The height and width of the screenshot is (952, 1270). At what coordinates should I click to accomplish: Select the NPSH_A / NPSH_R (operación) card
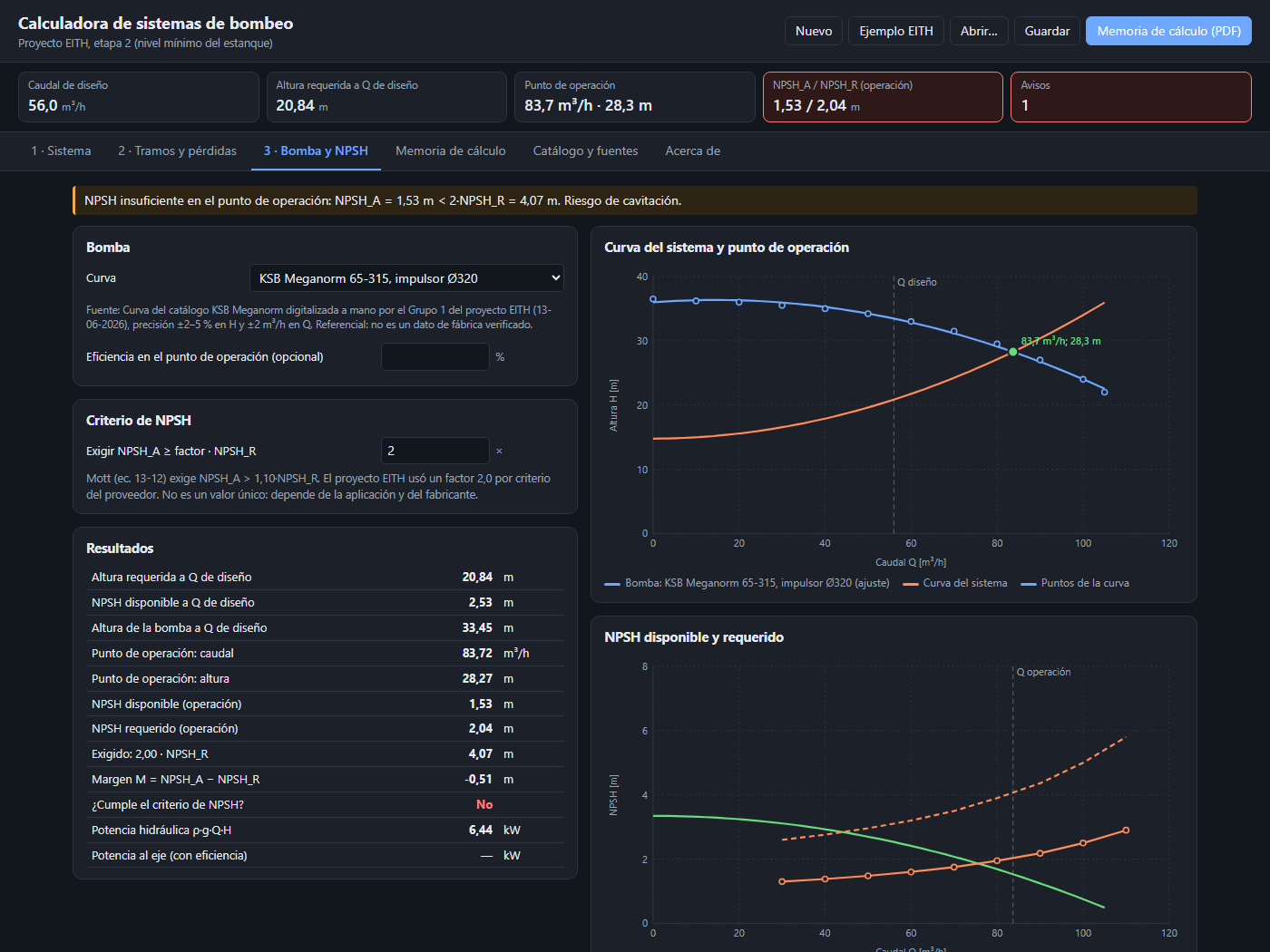pos(883,97)
